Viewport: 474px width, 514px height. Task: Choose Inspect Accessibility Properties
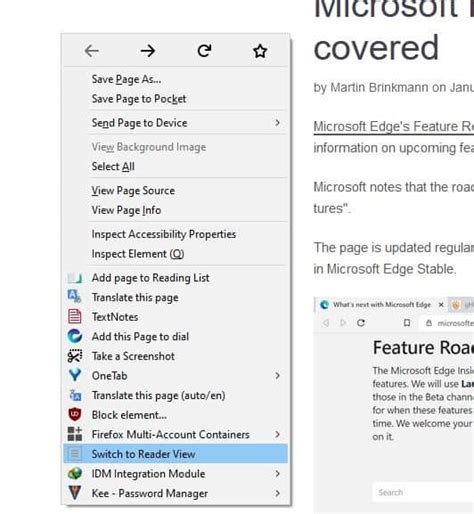tap(175, 234)
